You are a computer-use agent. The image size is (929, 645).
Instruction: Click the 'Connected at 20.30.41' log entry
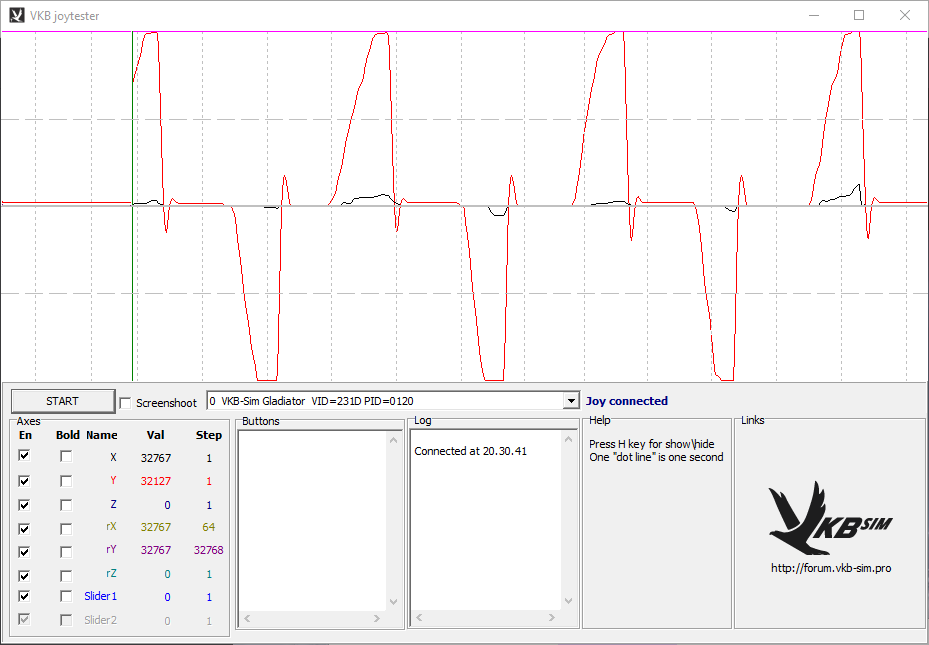[470, 451]
